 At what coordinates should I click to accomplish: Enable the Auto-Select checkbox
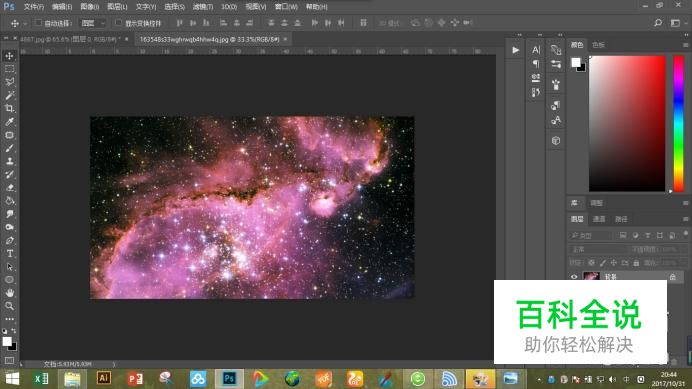pyautogui.click(x=38, y=23)
